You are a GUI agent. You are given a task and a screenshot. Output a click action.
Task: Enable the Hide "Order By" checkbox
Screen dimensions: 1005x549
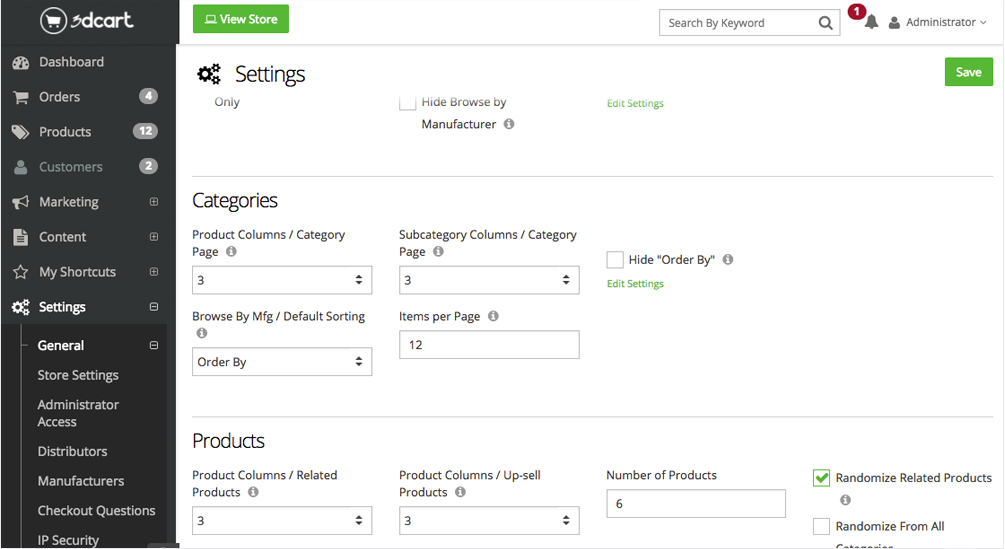click(x=615, y=260)
